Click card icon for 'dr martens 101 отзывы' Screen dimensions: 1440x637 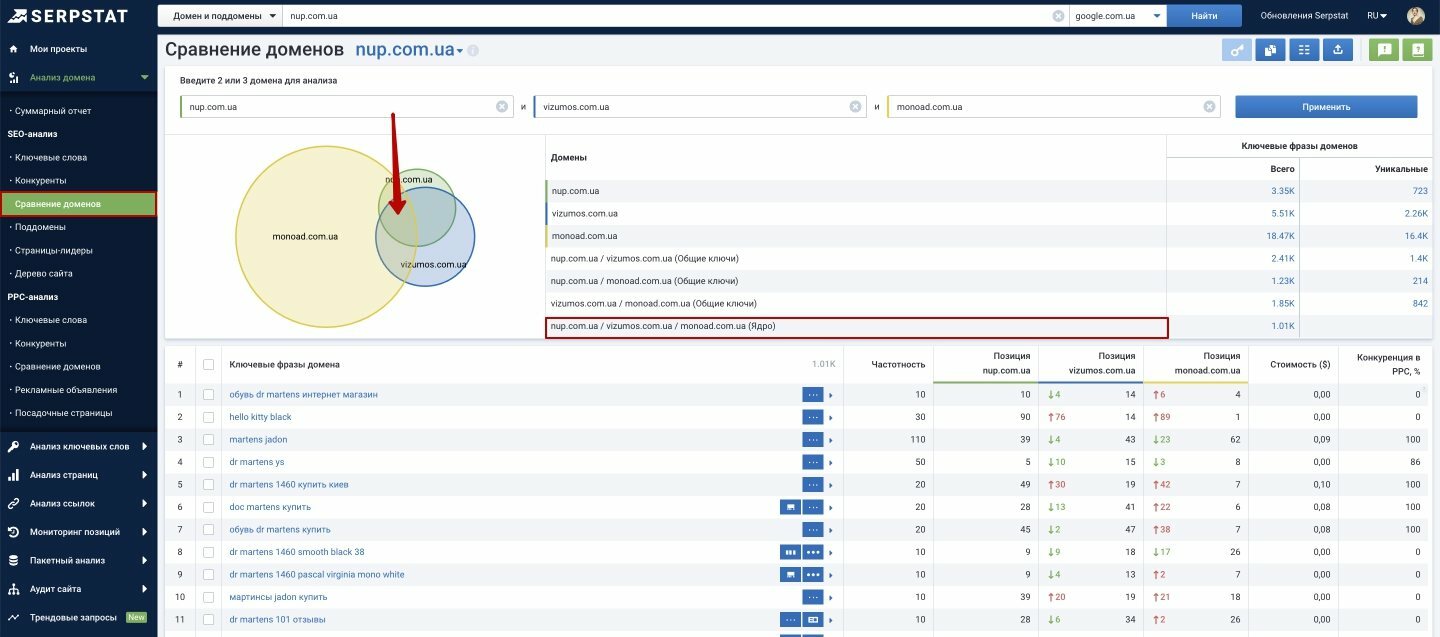[x=813, y=619]
